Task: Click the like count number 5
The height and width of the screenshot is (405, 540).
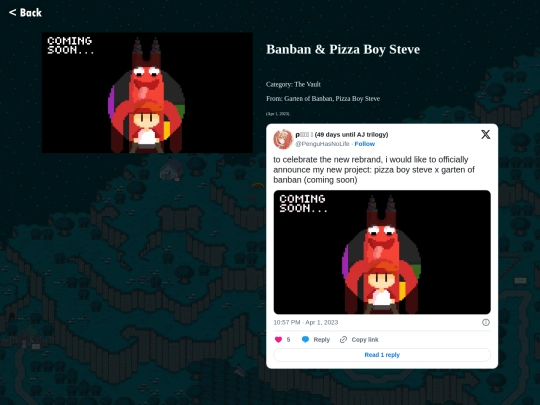Action: coord(289,340)
